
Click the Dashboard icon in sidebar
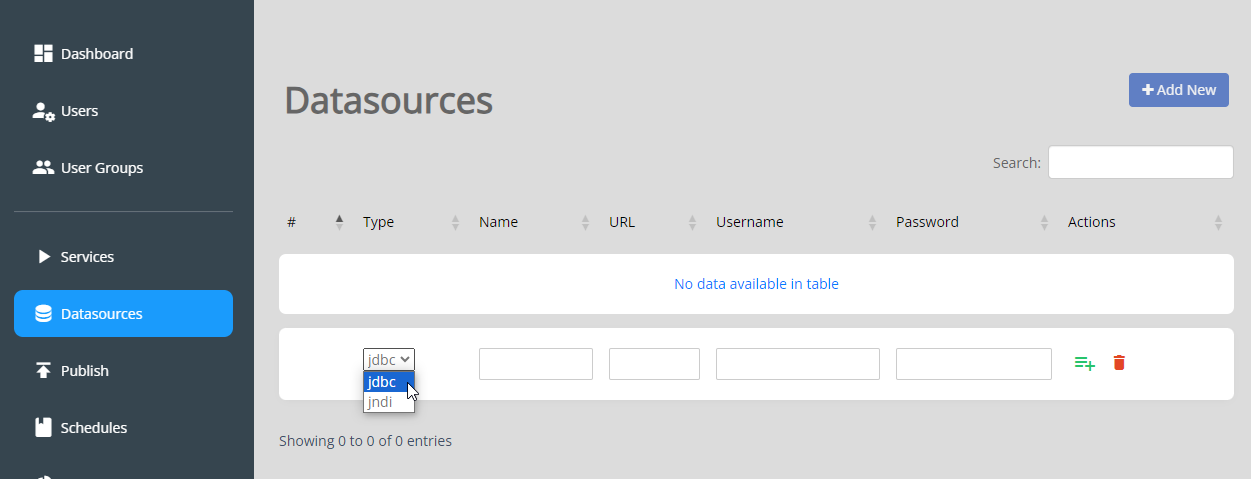pyautogui.click(x=43, y=53)
